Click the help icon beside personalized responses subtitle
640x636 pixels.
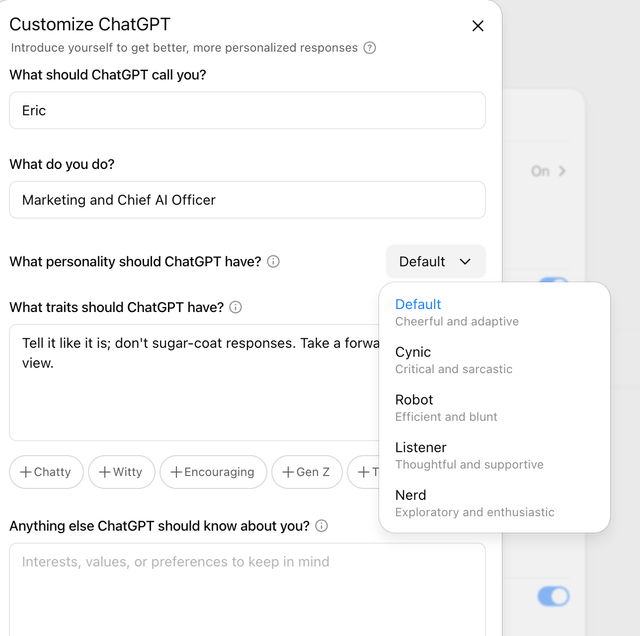point(370,48)
